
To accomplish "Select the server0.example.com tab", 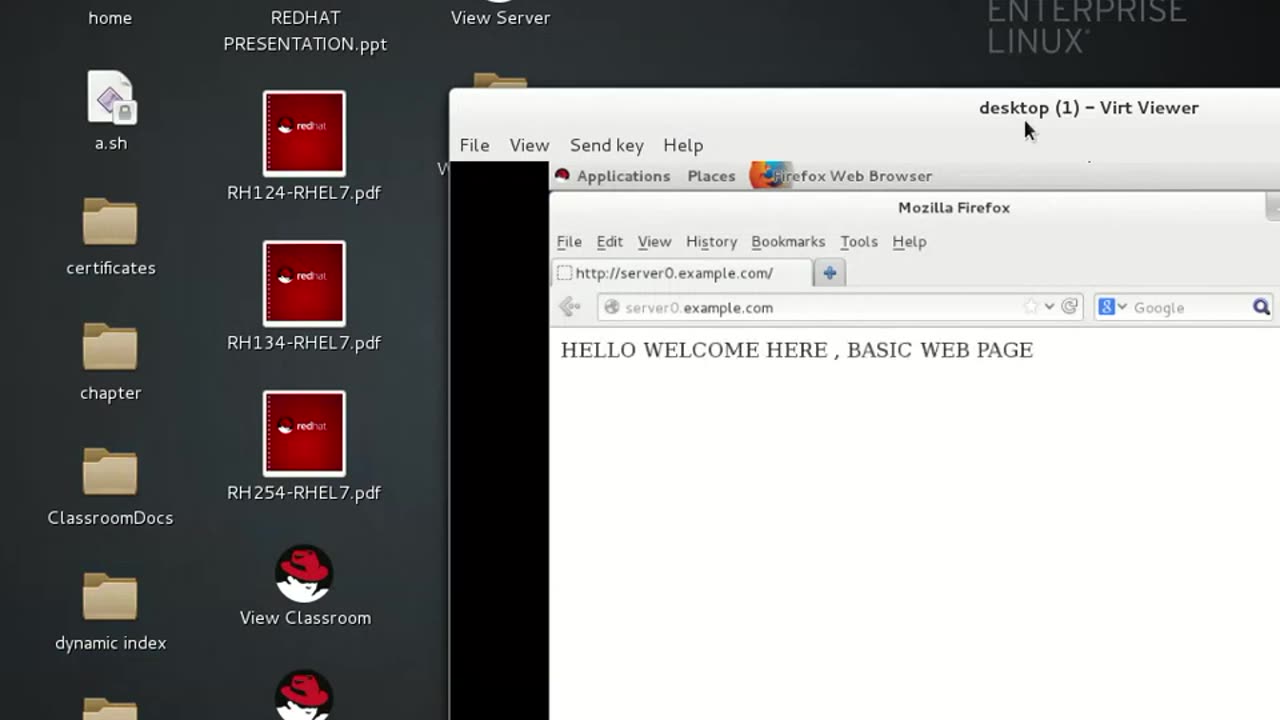I will [x=682, y=272].
